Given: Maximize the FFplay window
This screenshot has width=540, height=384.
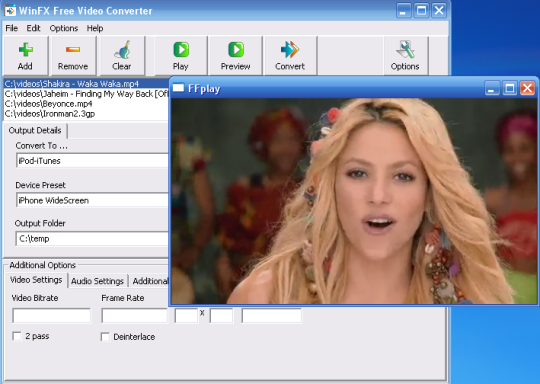Looking at the screenshot, I should (x=510, y=88).
